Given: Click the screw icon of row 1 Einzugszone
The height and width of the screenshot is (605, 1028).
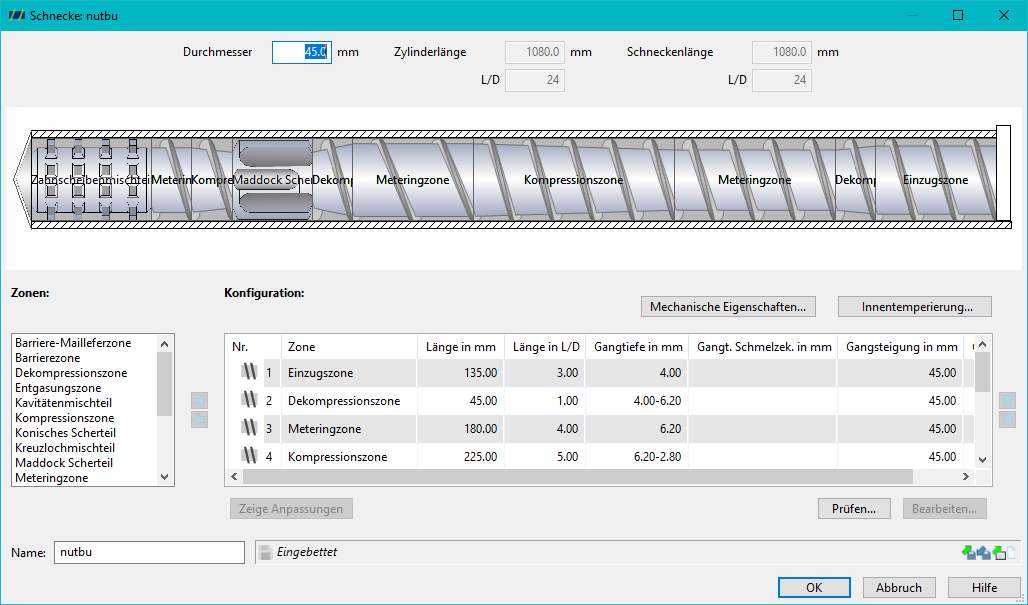Looking at the screenshot, I should pyautogui.click(x=248, y=372).
